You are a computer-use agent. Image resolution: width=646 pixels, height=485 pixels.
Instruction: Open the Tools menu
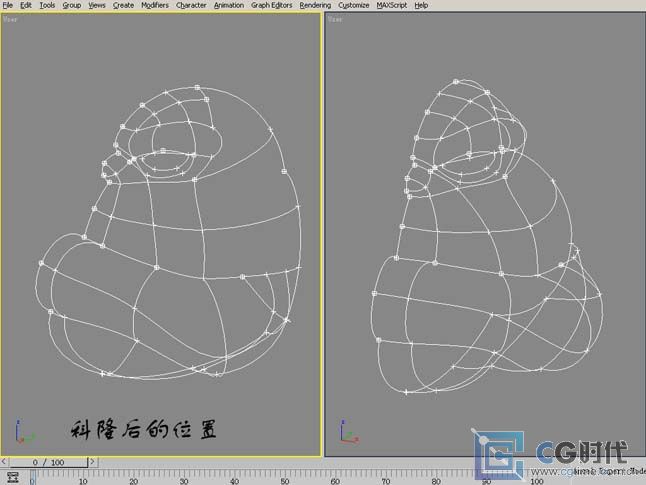tap(47, 5)
